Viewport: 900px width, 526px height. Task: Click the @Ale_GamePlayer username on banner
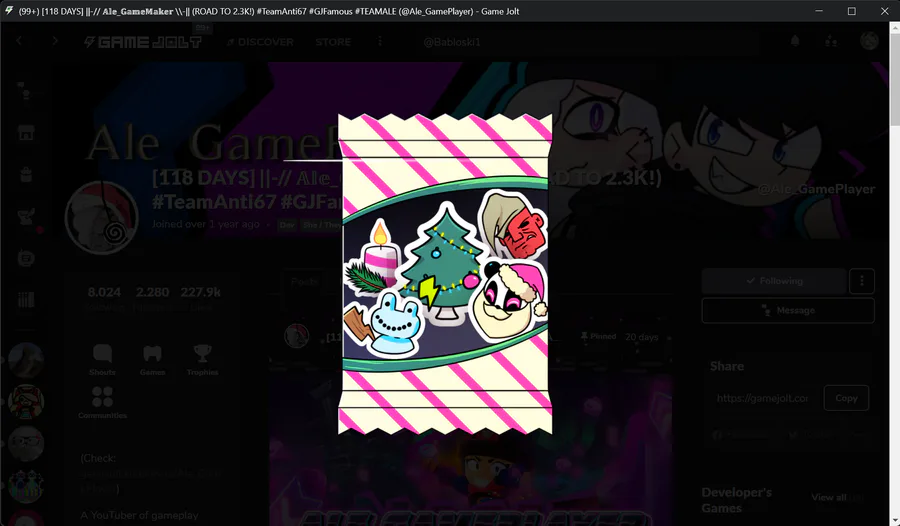click(816, 189)
